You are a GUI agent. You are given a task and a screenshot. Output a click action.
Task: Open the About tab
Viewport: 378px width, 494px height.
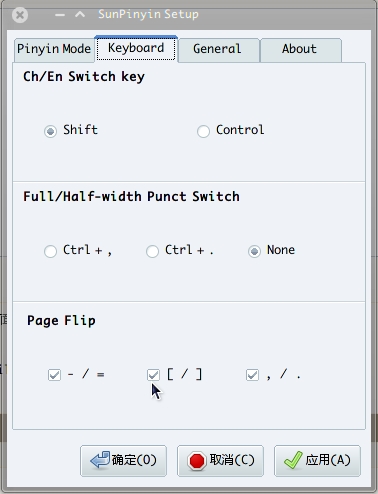301,49
